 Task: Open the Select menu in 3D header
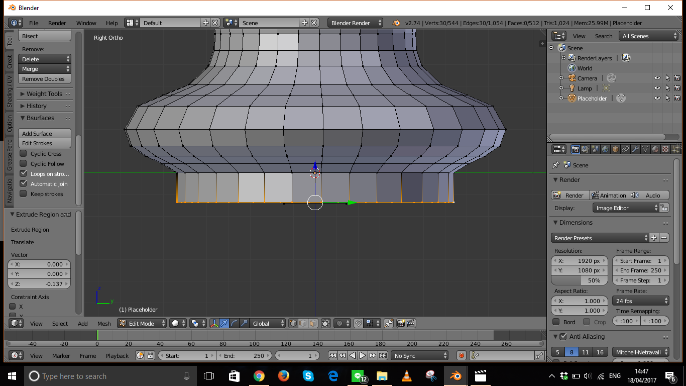click(60, 324)
